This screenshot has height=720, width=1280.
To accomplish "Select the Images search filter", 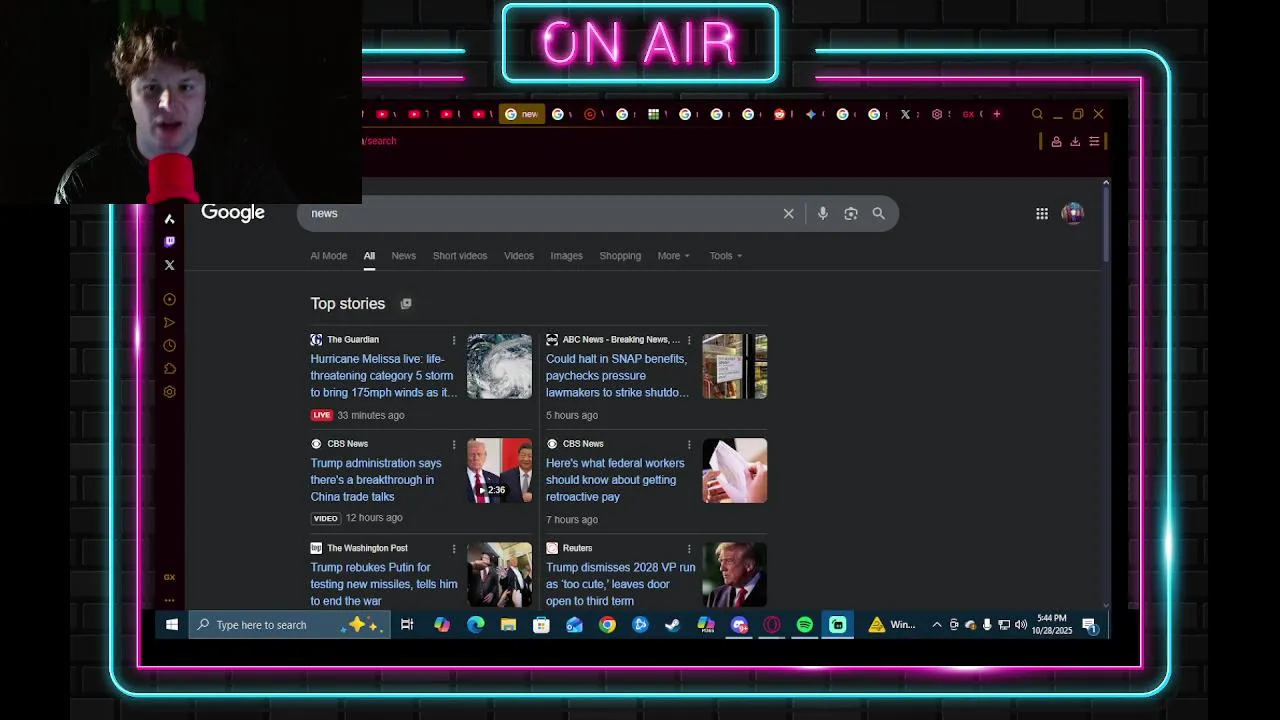I will click(566, 256).
